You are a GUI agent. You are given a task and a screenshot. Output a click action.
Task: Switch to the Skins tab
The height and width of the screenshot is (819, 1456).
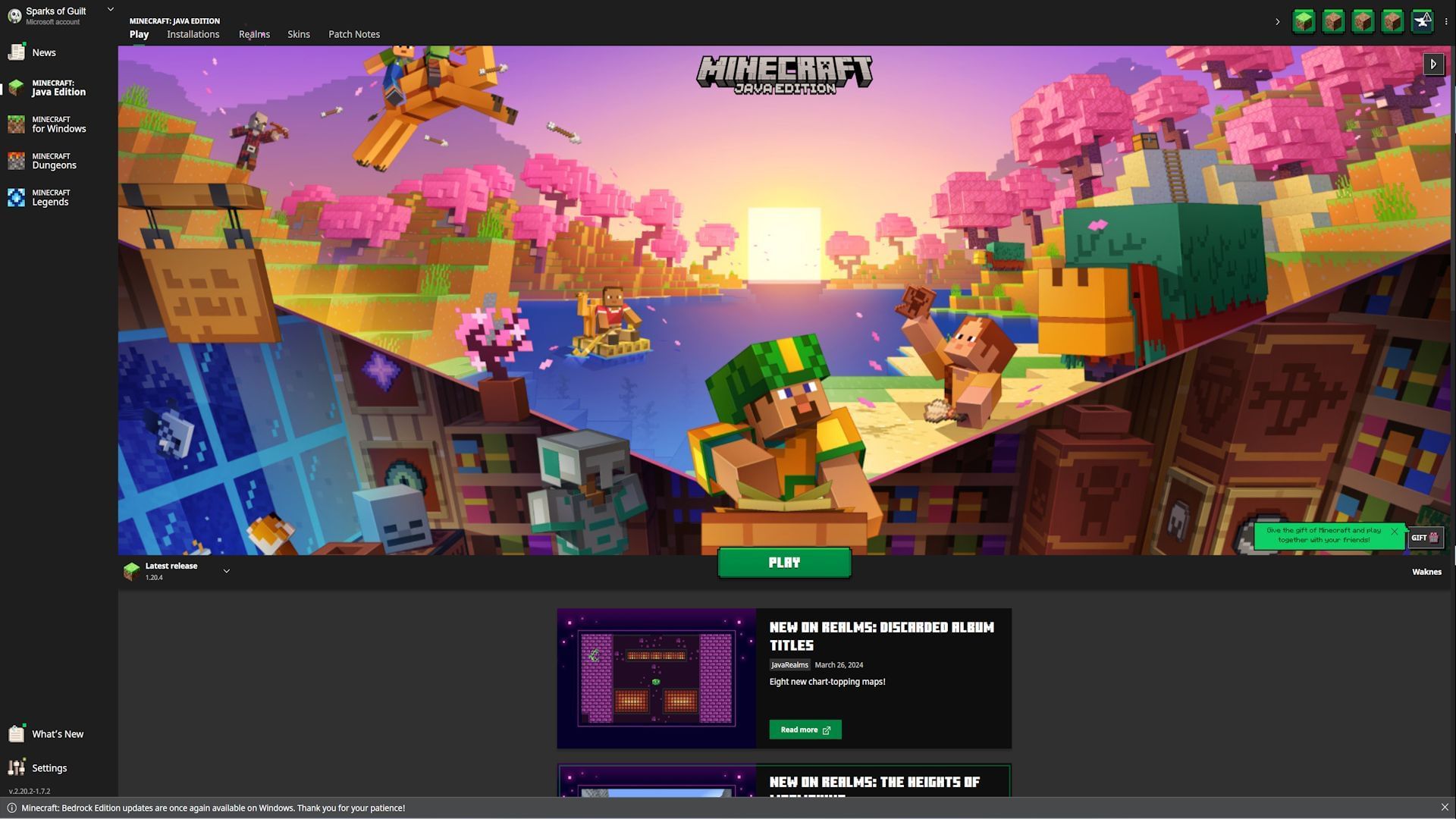click(297, 34)
